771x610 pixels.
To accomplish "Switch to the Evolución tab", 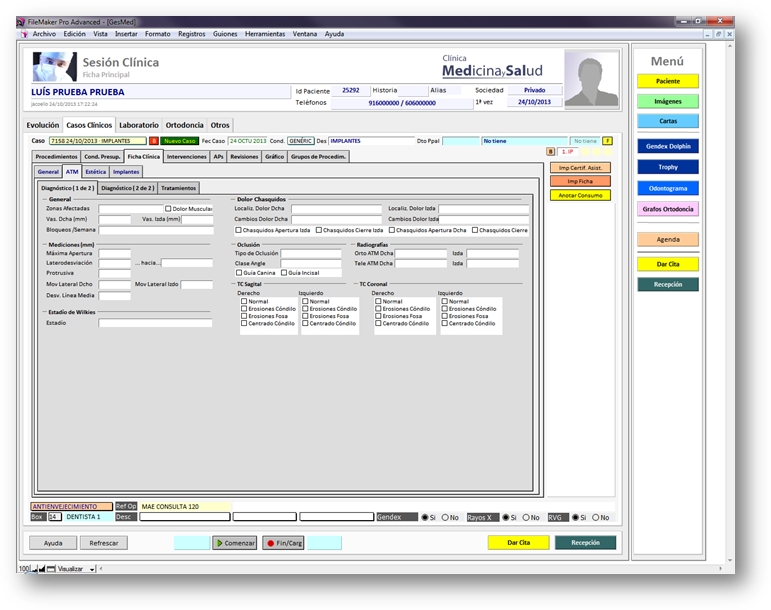I will (x=43, y=125).
